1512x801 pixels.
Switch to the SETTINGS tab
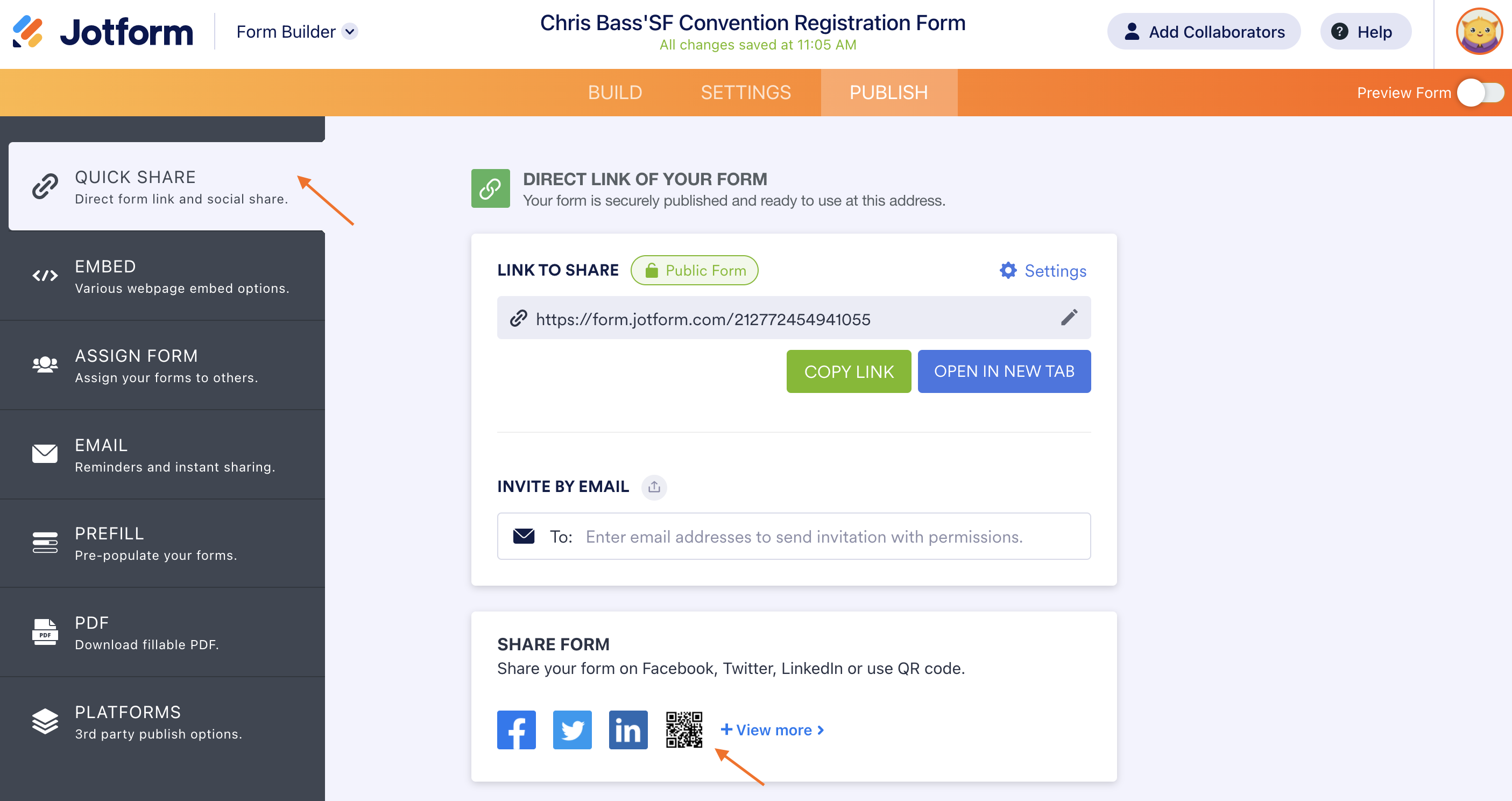click(x=745, y=93)
